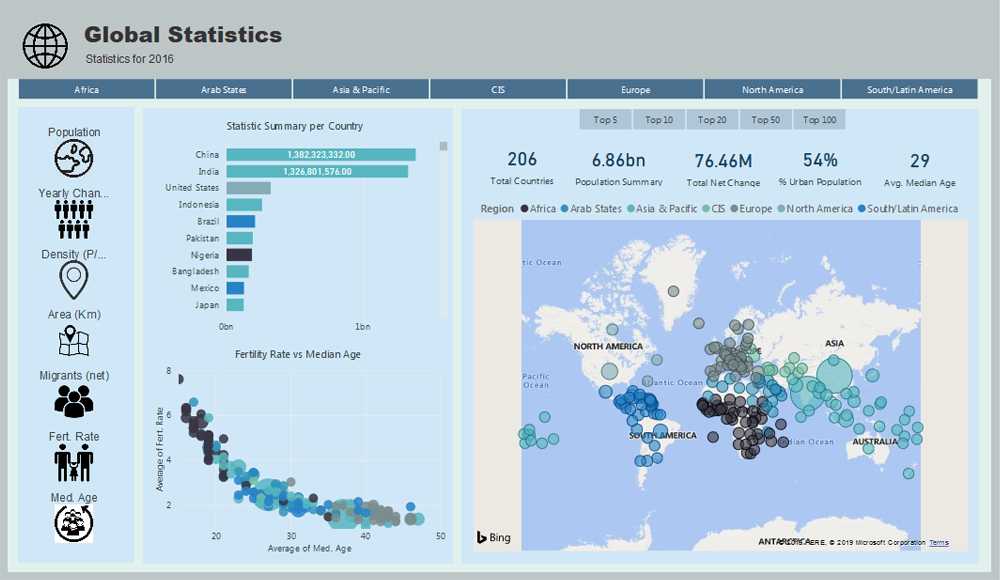Image resolution: width=1000 pixels, height=580 pixels.
Task: Switch to the Africa tab
Action: (86, 89)
